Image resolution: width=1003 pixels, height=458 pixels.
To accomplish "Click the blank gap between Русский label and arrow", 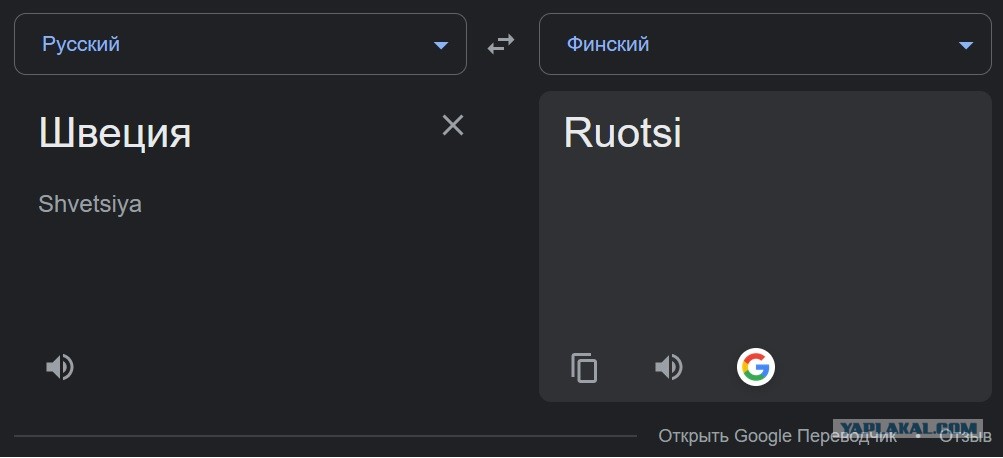I will (x=280, y=45).
